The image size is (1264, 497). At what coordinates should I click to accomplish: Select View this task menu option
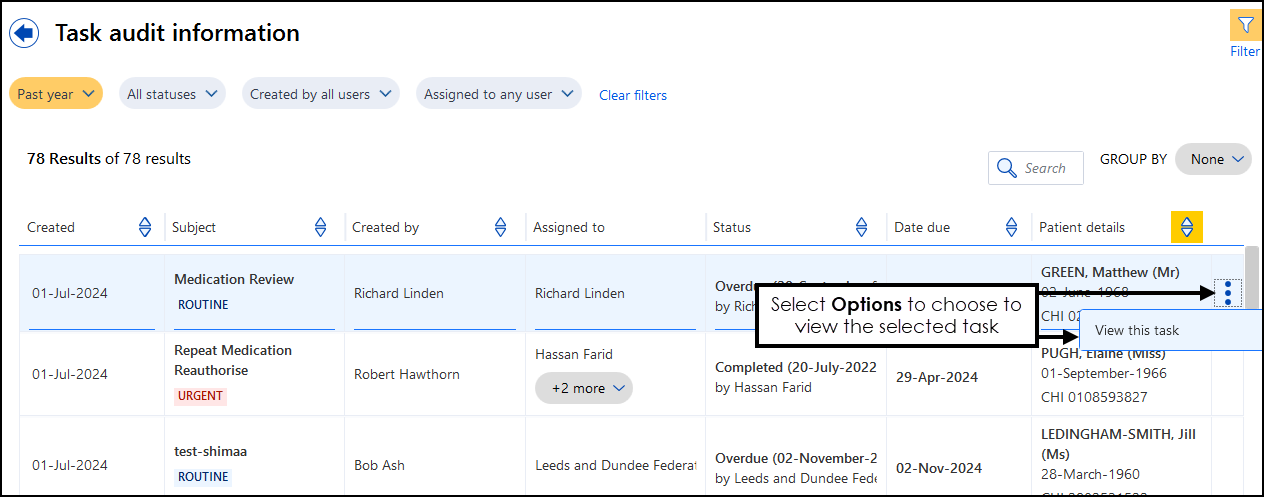coord(1137,331)
